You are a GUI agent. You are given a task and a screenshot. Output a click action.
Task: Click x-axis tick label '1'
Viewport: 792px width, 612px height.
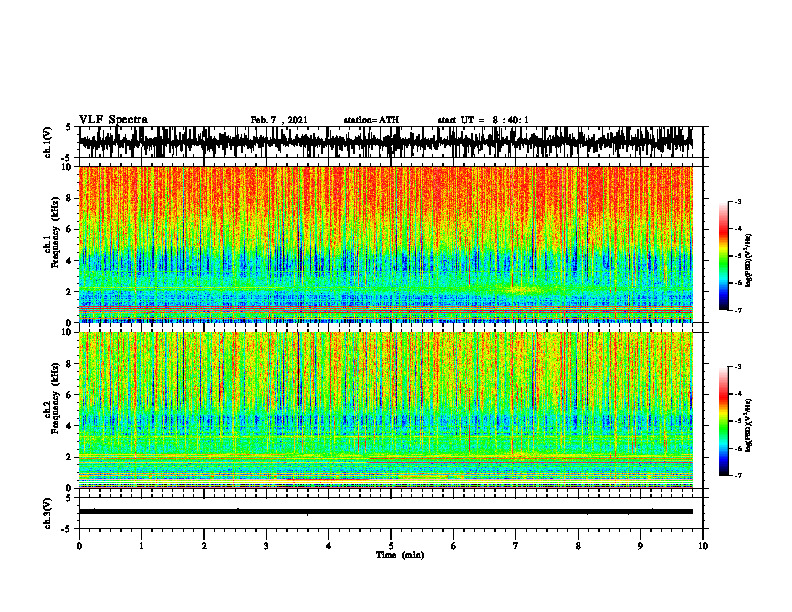pyautogui.click(x=141, y=546)
